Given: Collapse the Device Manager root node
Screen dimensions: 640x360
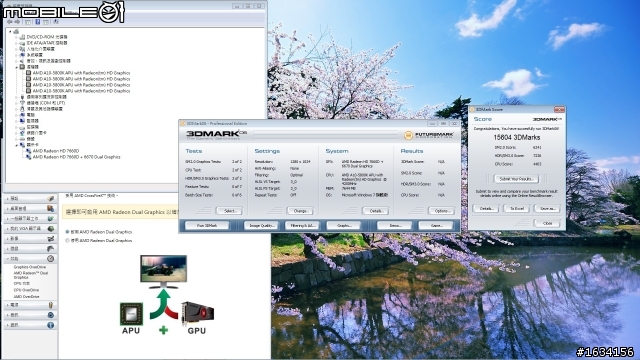Looking at the screenshot, I should [10, 31].
